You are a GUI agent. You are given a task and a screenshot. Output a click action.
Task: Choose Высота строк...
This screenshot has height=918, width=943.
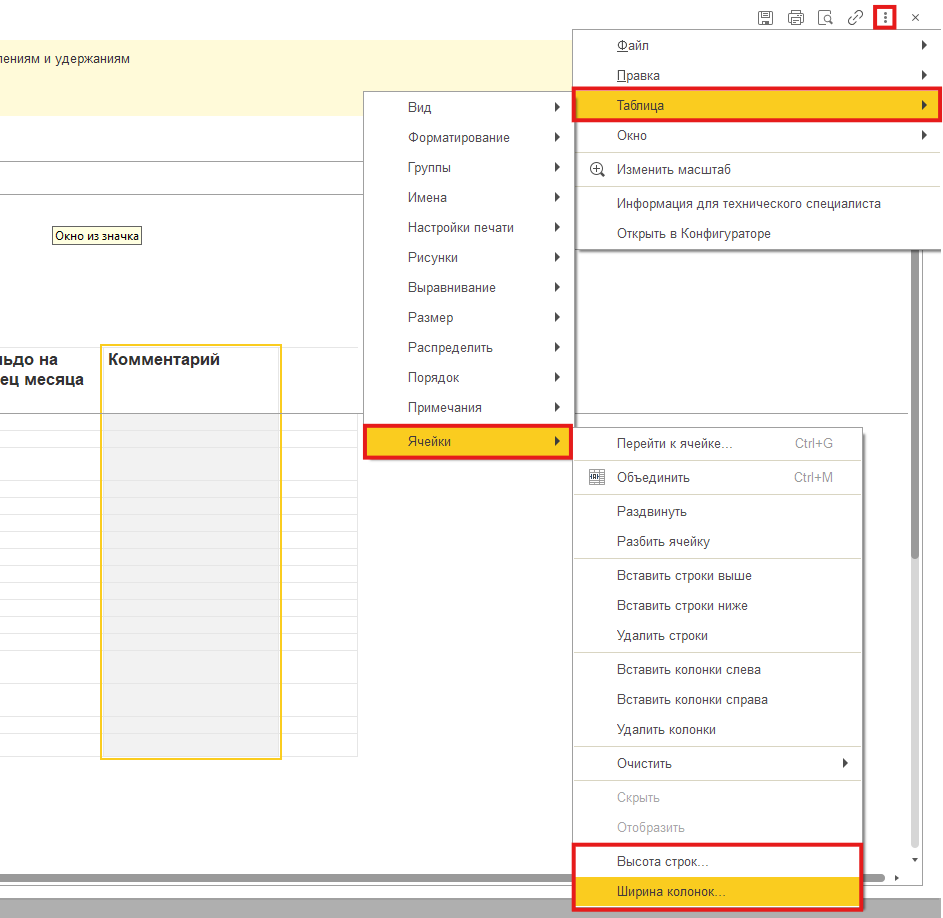click(717, 861)
